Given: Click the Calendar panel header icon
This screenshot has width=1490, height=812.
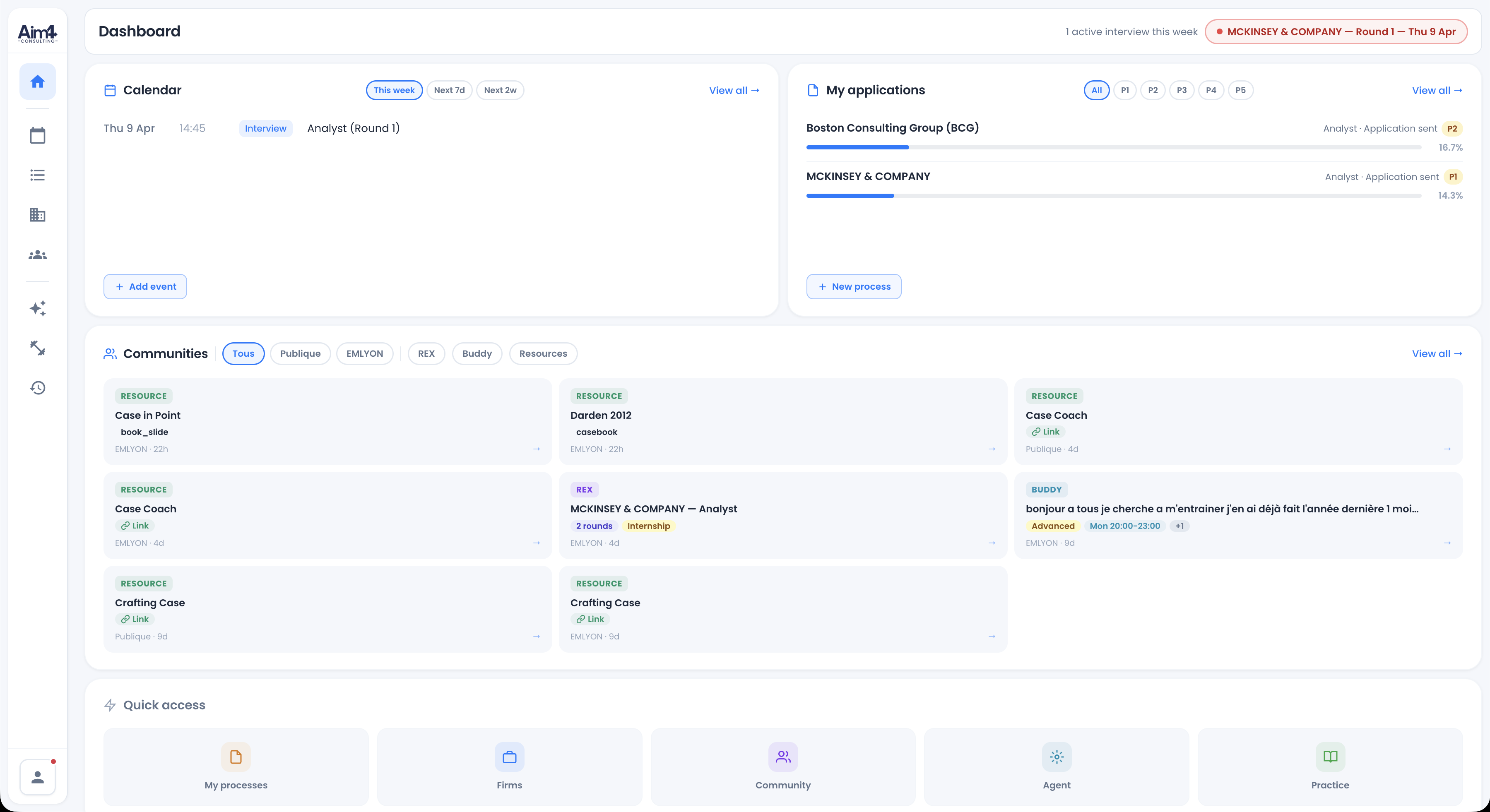Looking at the screenshot, I should 110,90.
